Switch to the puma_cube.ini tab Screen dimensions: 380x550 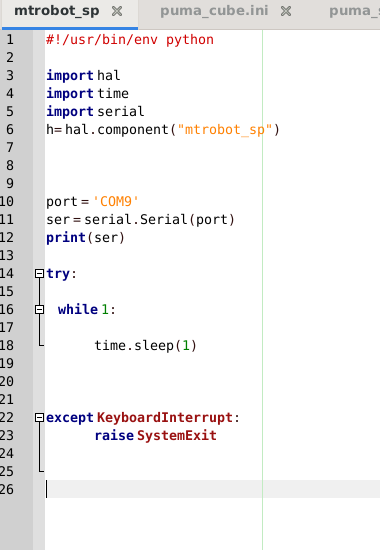click(x=214, y=11)
